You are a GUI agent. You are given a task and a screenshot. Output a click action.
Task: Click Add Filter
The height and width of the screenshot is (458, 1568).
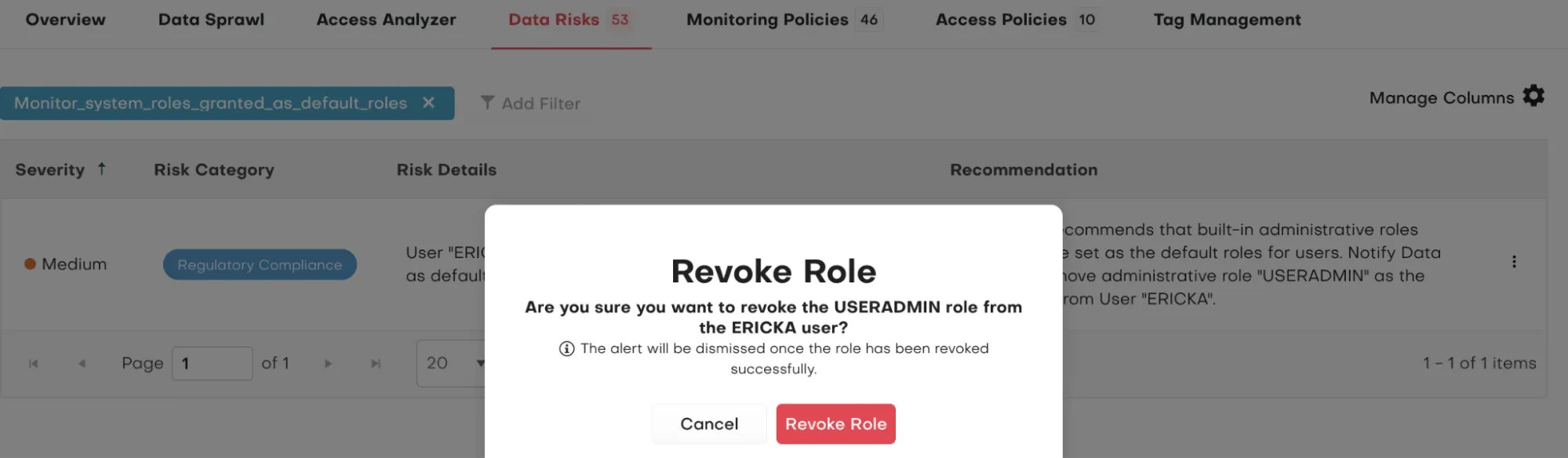[x=541, y=102]
